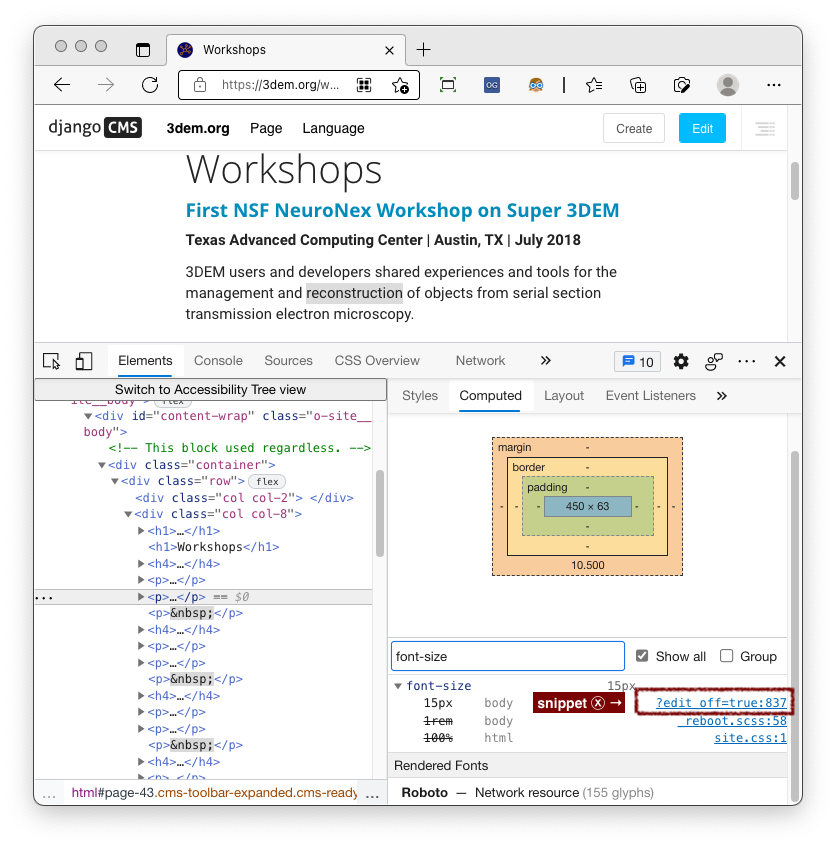Switch to the Styles pane
The image size is (836, 847).
point(420,395)
